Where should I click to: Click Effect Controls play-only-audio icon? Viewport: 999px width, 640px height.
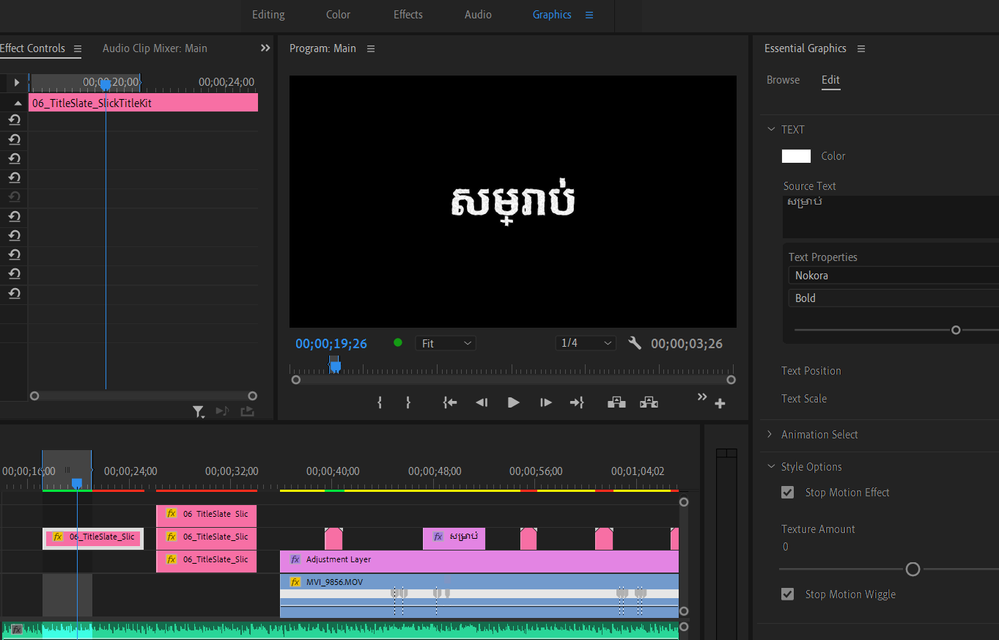[x=222, y=411]
